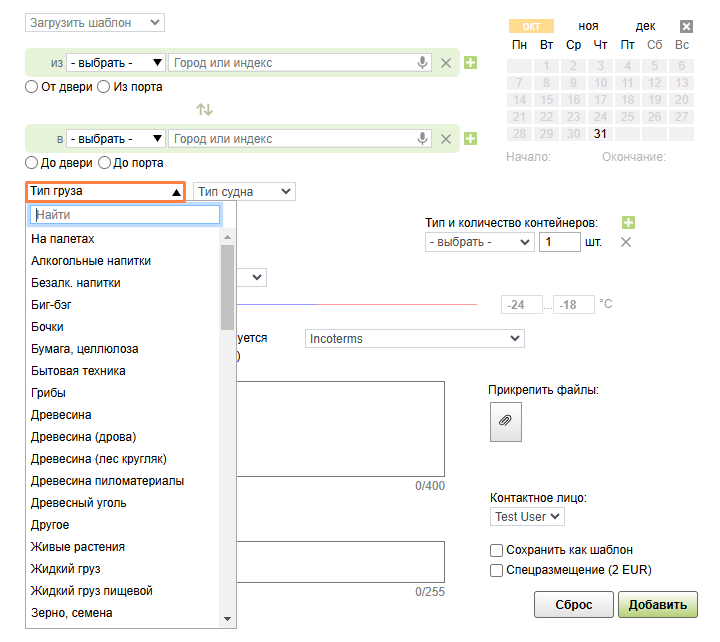Click the microphone icon in origin field
Image resolution: width=720 pixels, height=642 pixels.
[423, 63]
